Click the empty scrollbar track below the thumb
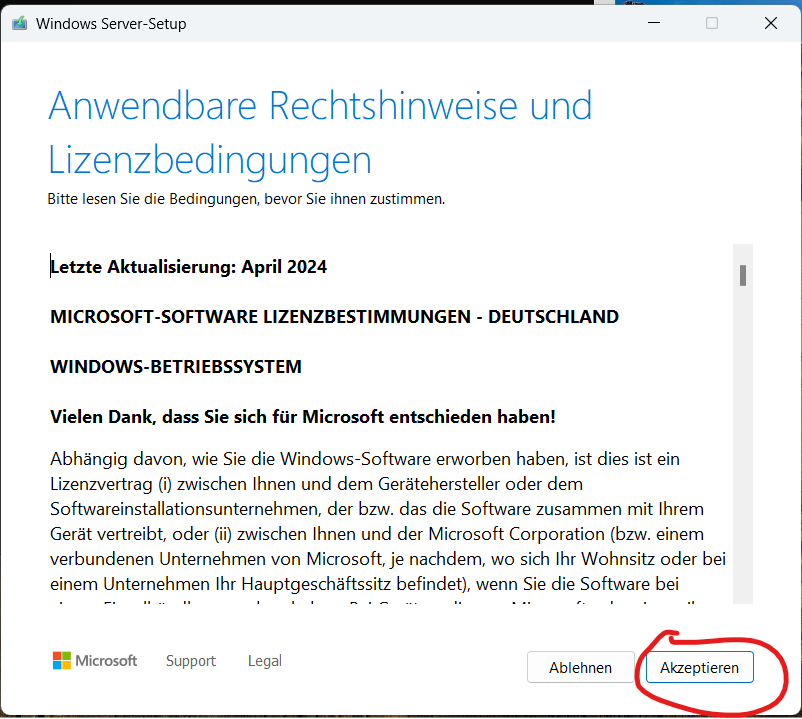 tap(743, 450)
